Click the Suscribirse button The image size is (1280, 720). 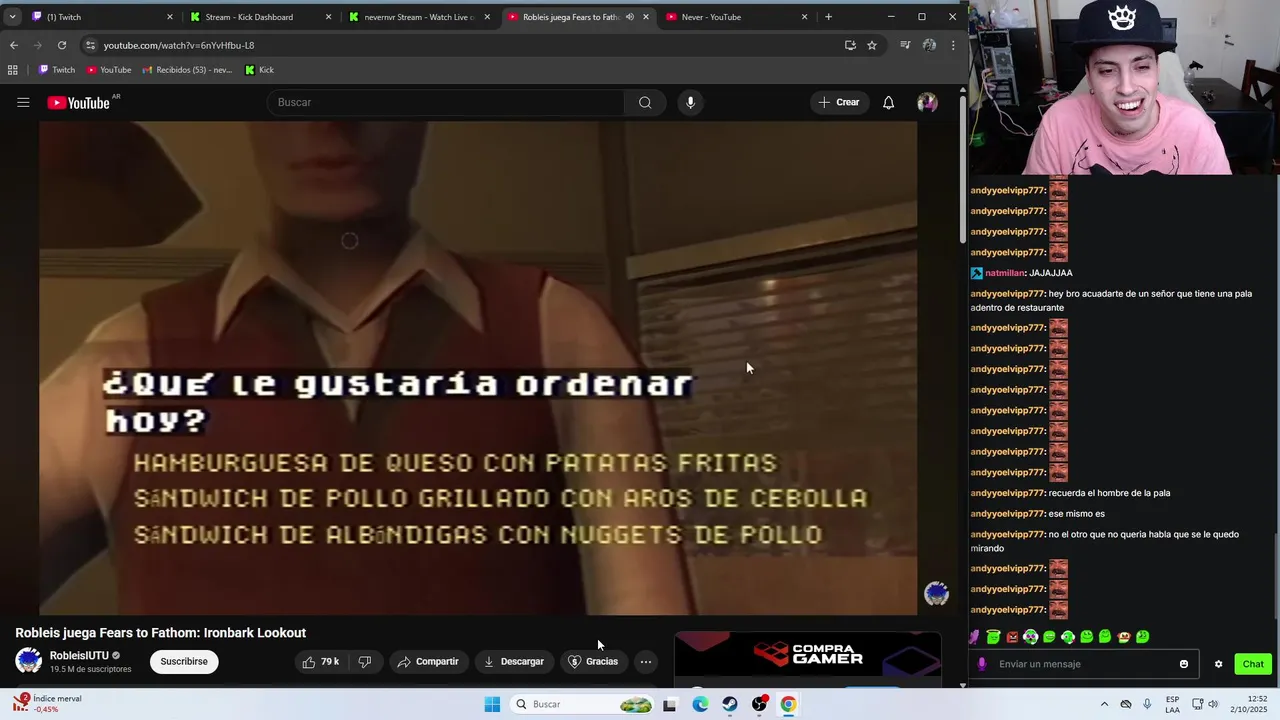pyautogui.click(x=184, y=661)
